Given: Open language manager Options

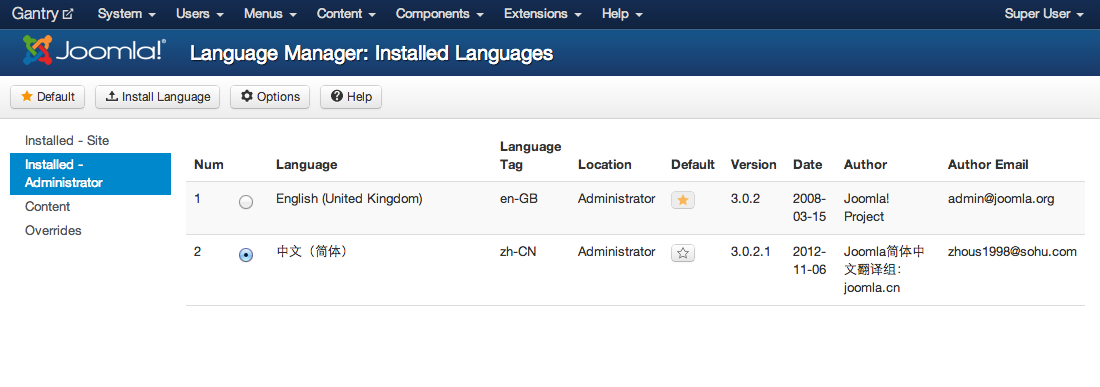Looking at the screenshot, I should pyautogui.click(x=270, y=97).
